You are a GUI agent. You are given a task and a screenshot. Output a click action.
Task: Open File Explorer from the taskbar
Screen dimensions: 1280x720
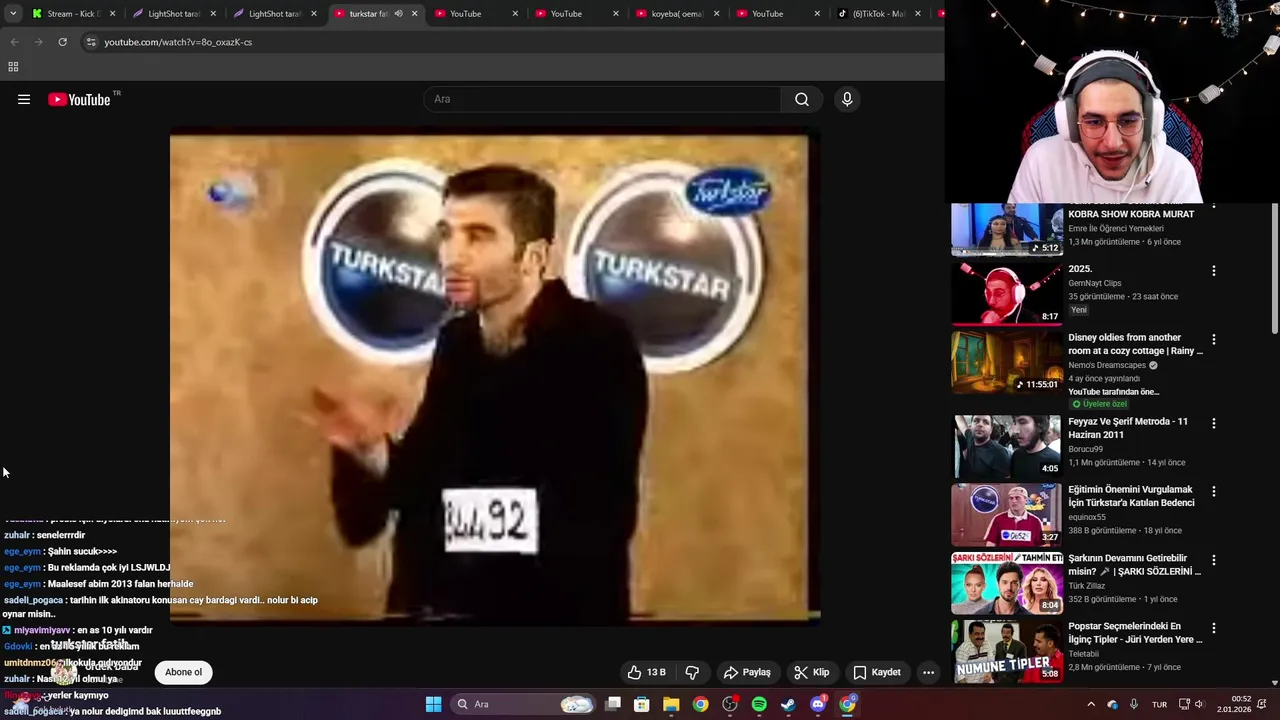[x=671, y=704]
